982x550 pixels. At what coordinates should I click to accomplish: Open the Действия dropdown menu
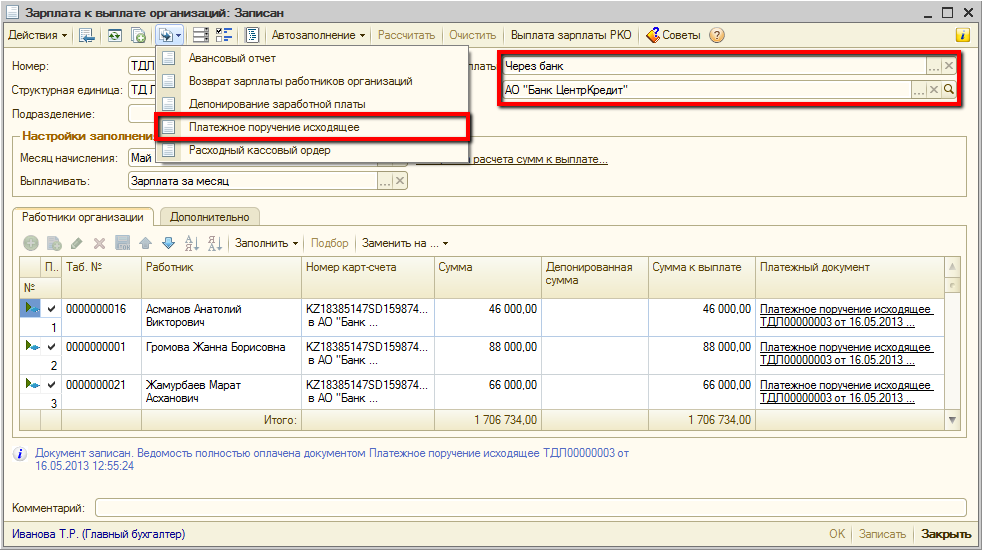[38, 35]
